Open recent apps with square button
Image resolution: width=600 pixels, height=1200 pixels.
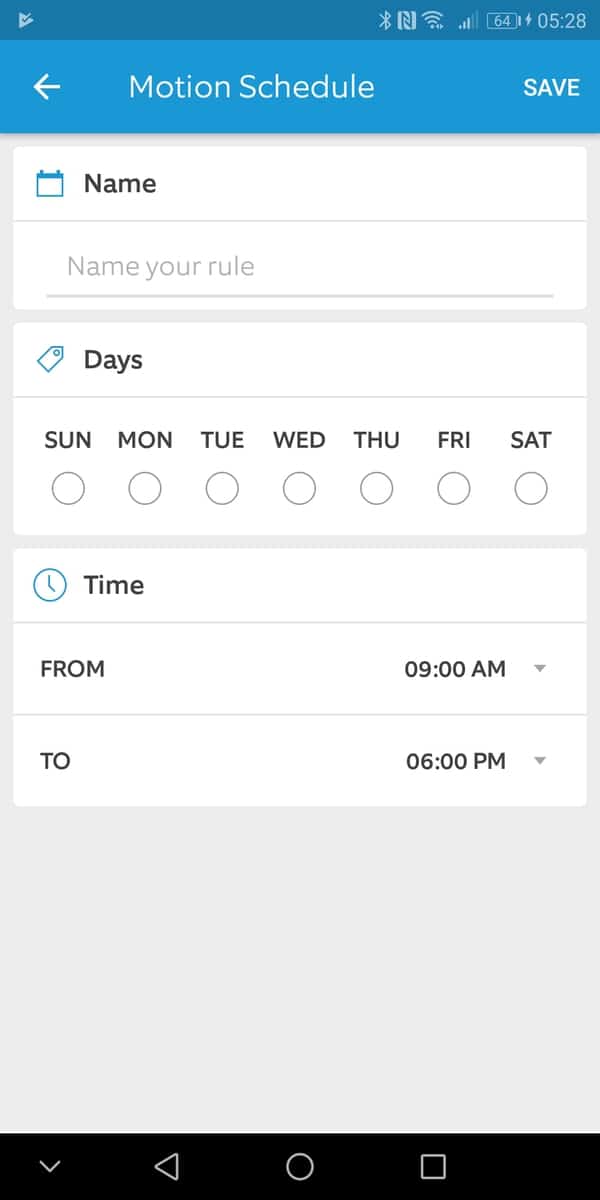(x=432, y=1166)
